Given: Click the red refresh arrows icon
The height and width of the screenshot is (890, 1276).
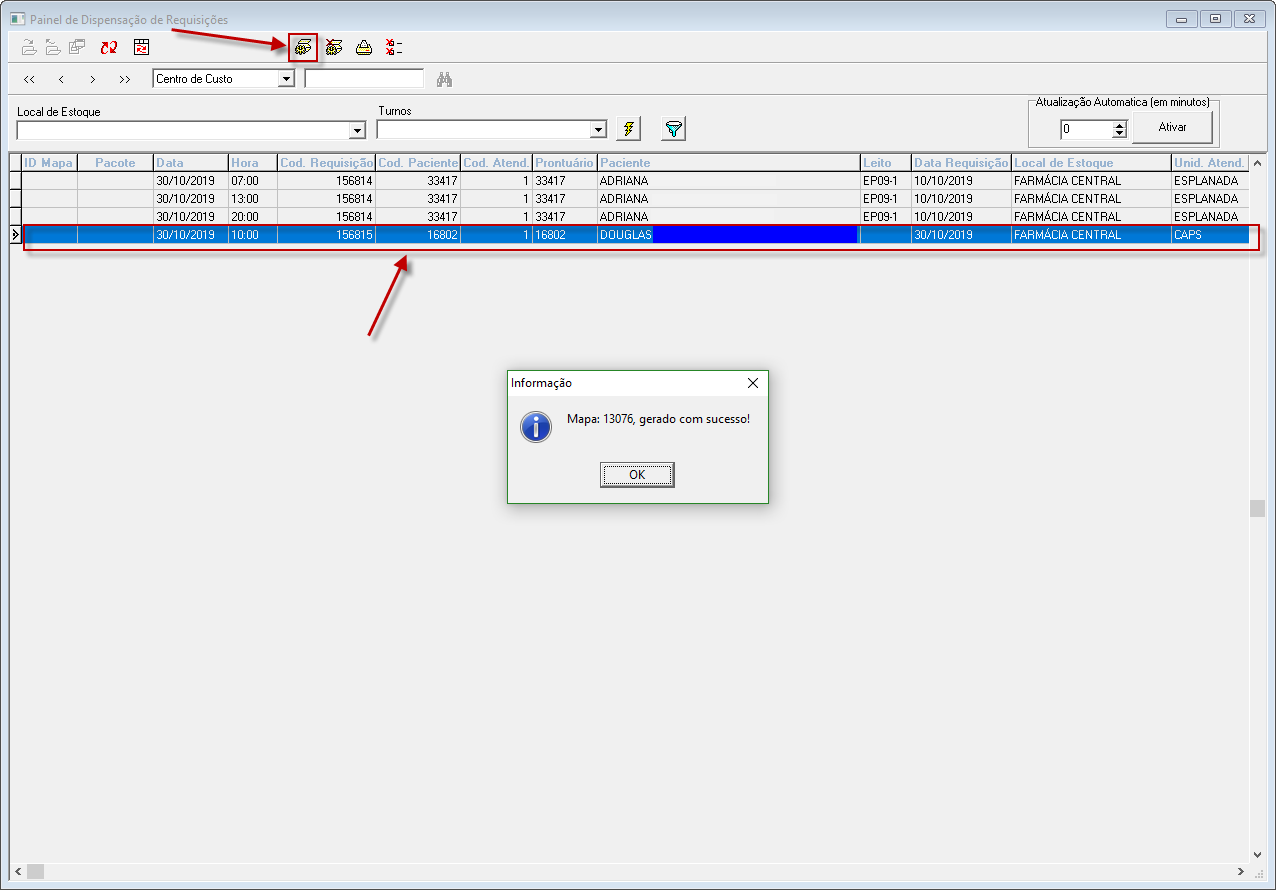Looking at the screenshot, I should click(109, 47).
